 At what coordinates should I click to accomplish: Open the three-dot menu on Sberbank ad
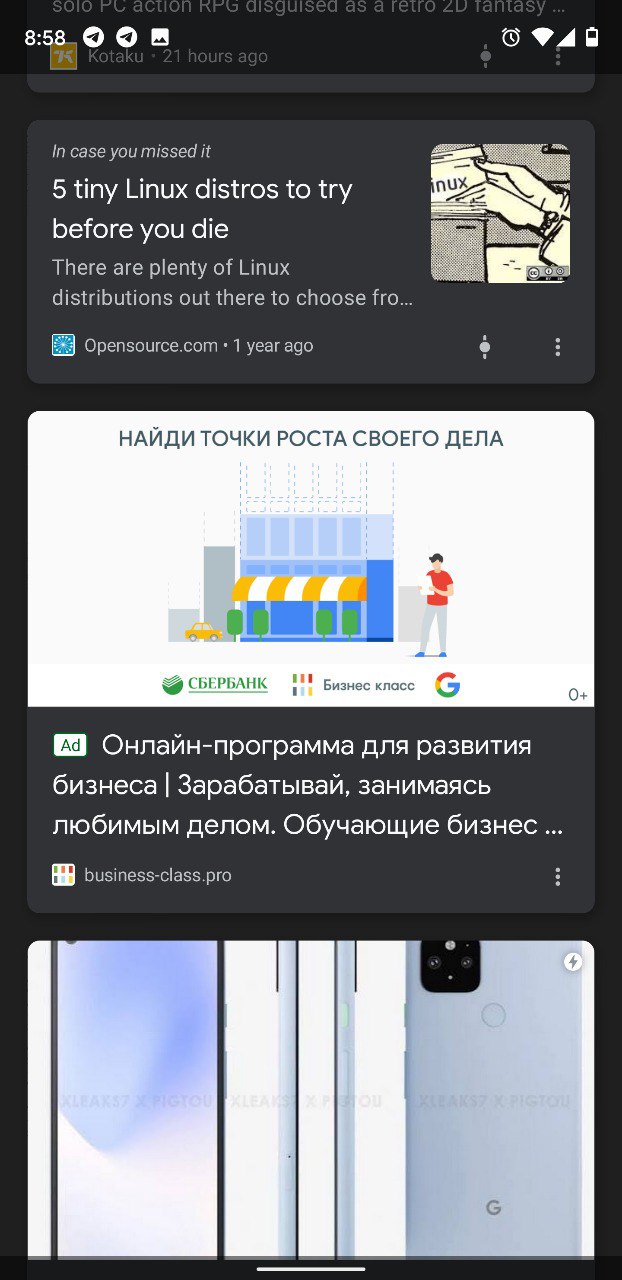[x=557, y=876]
